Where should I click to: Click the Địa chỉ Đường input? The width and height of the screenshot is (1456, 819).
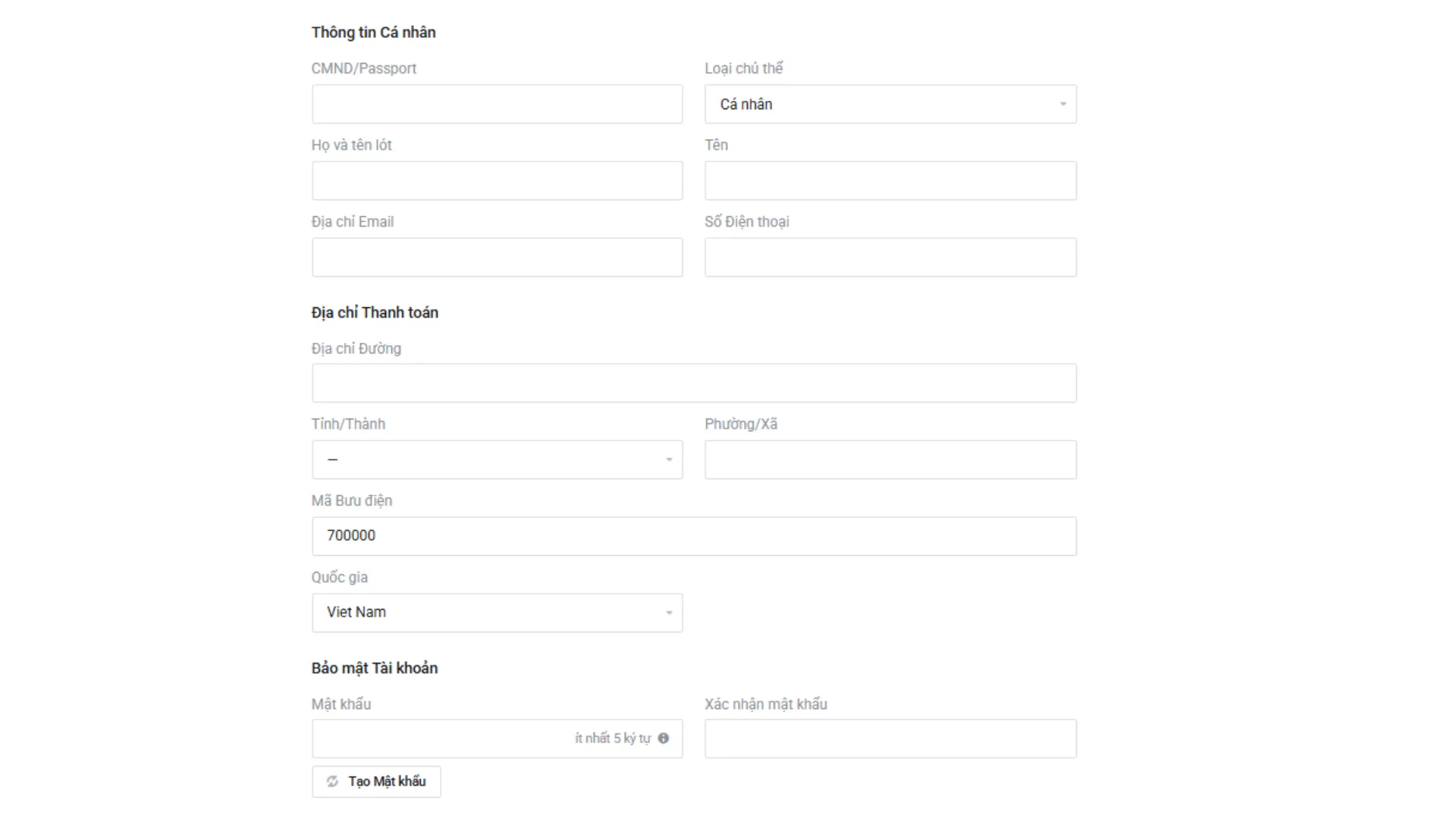(694, 383)
